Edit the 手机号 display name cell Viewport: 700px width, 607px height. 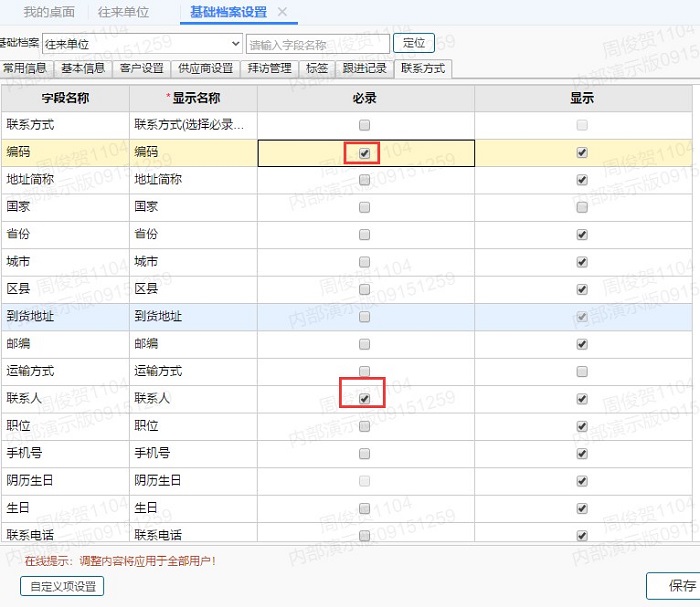193,453
